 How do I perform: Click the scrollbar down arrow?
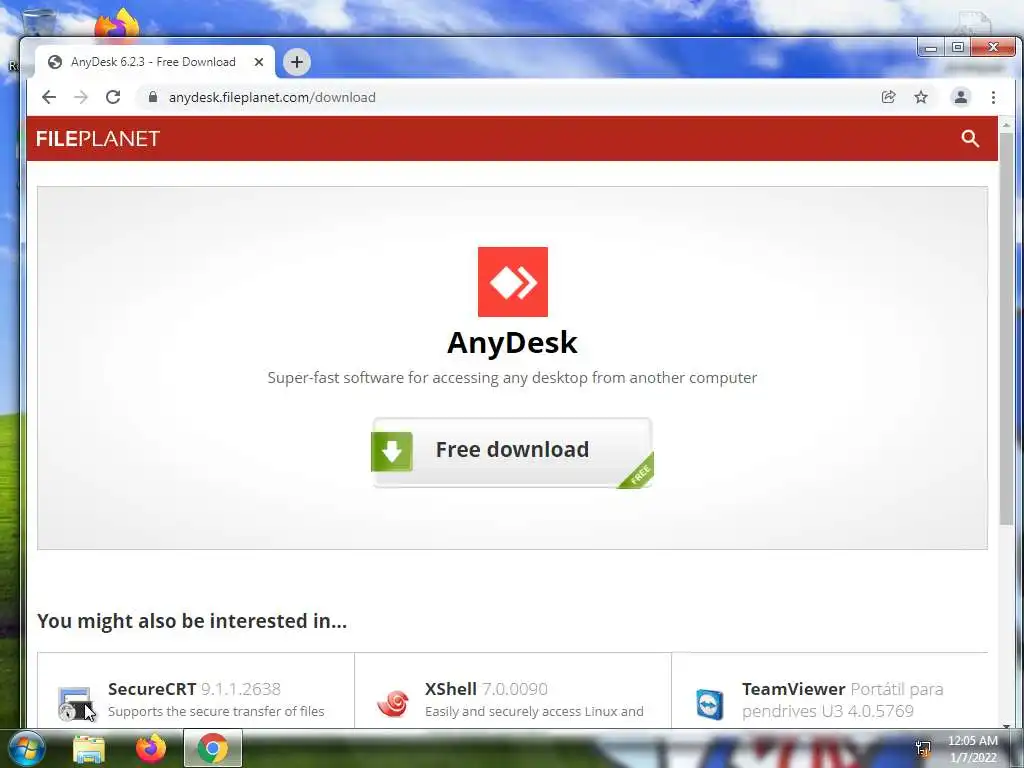1006,724
